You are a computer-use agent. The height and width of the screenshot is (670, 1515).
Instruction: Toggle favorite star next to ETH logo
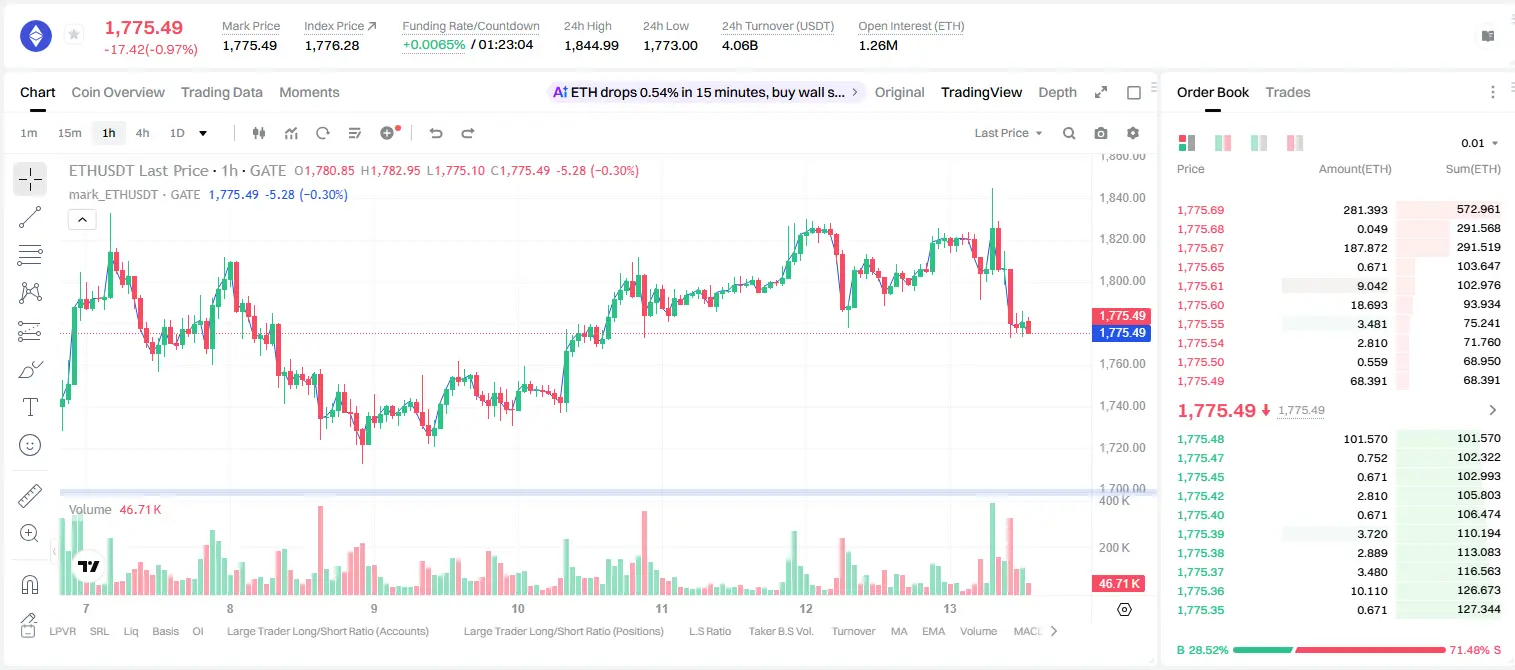point(74,35)
